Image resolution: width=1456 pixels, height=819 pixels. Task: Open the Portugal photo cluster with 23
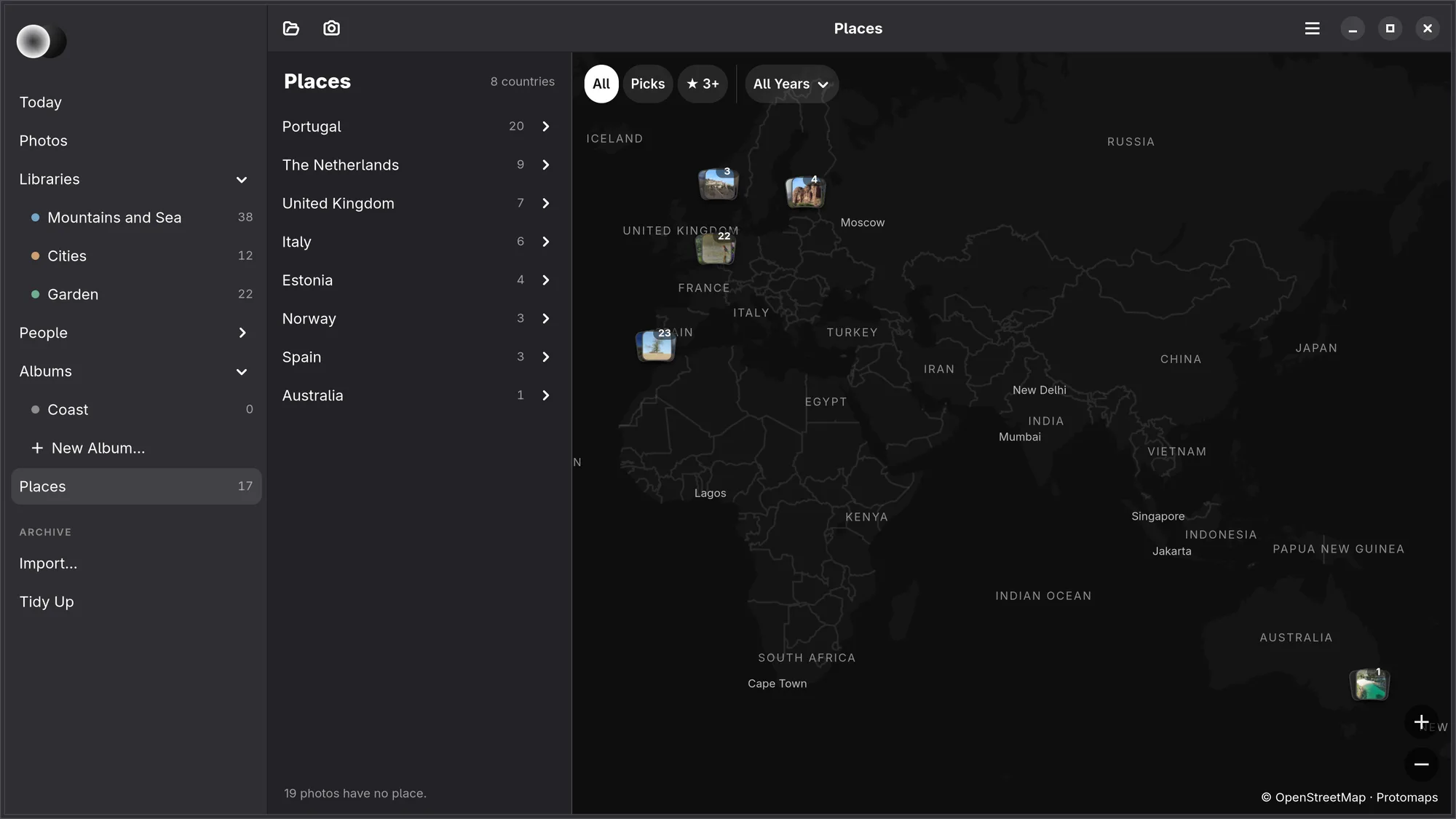click(656, 345)
